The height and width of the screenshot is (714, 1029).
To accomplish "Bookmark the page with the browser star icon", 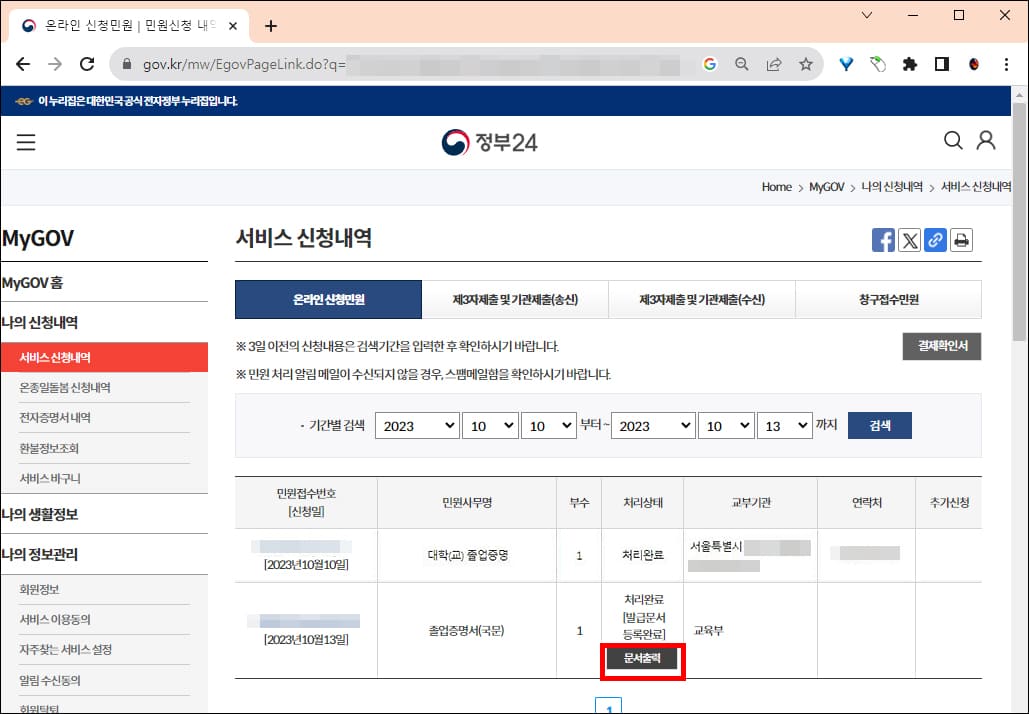I will (806, 63).
